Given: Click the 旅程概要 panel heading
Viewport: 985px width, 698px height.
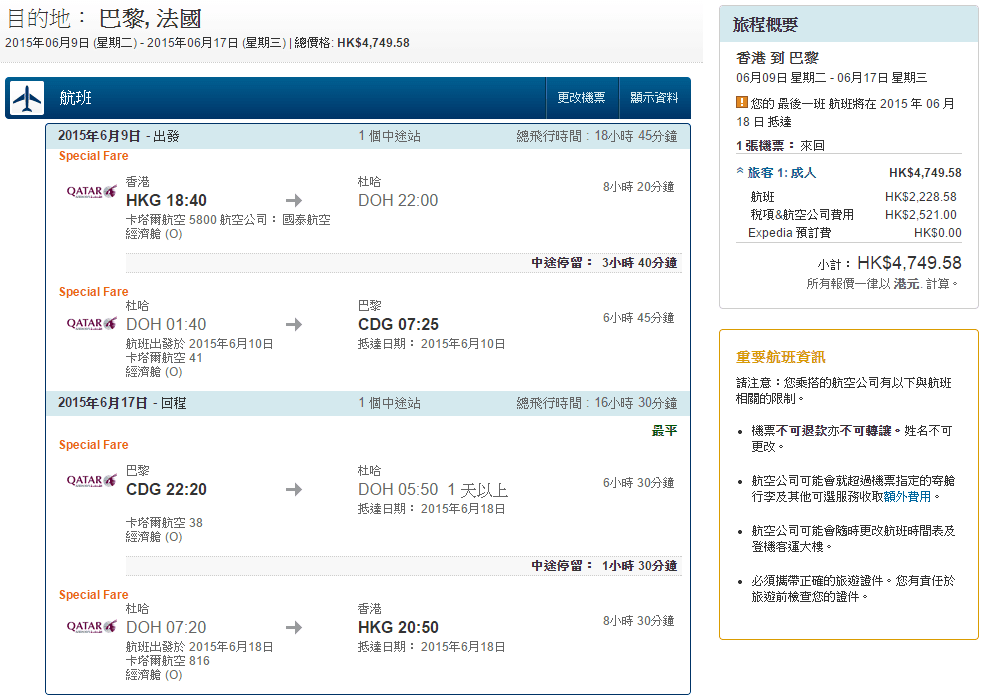Looking at the screenshot, I should (765, 25).
